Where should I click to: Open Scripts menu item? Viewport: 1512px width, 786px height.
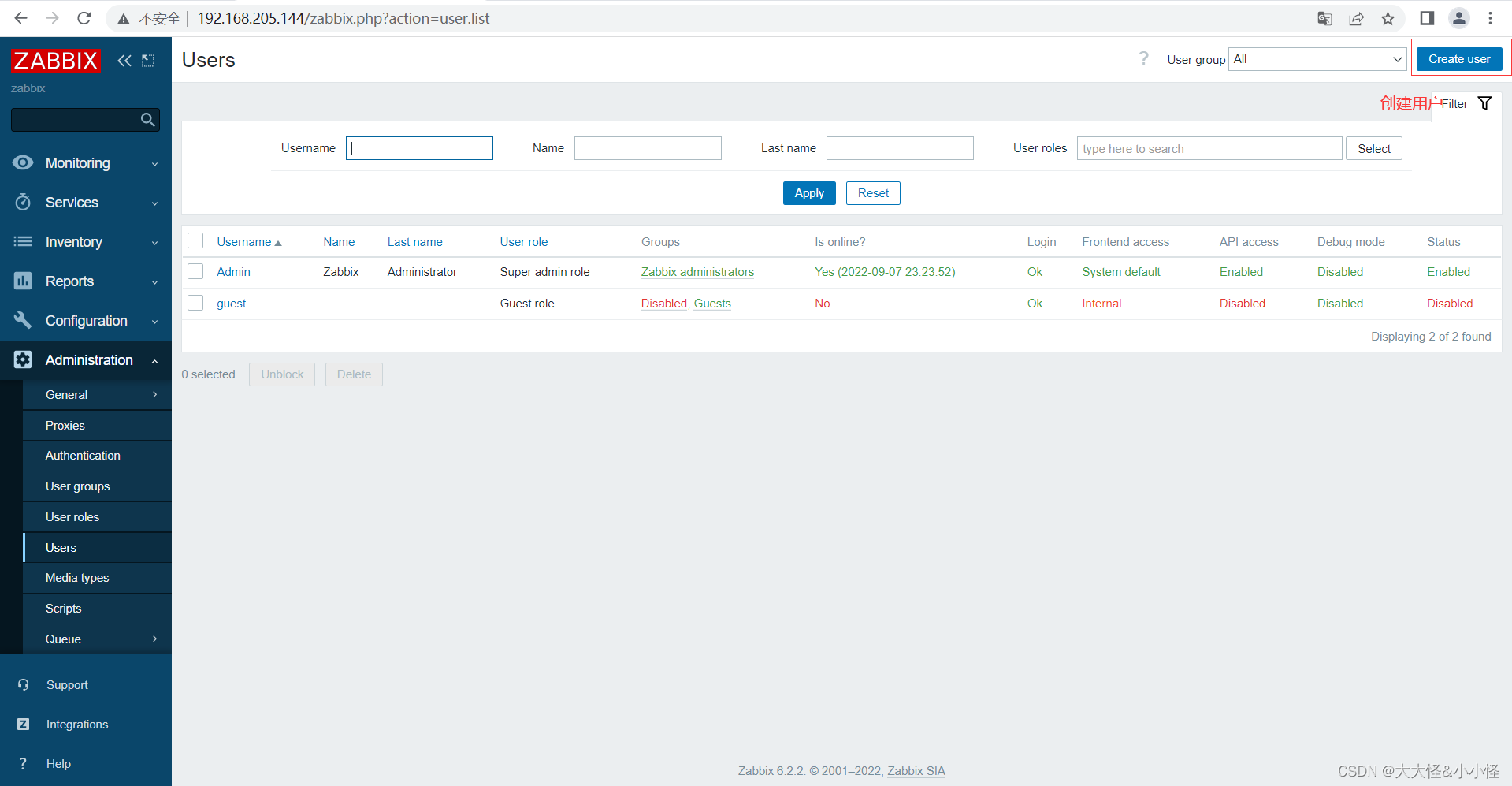[x=98, y=609]
